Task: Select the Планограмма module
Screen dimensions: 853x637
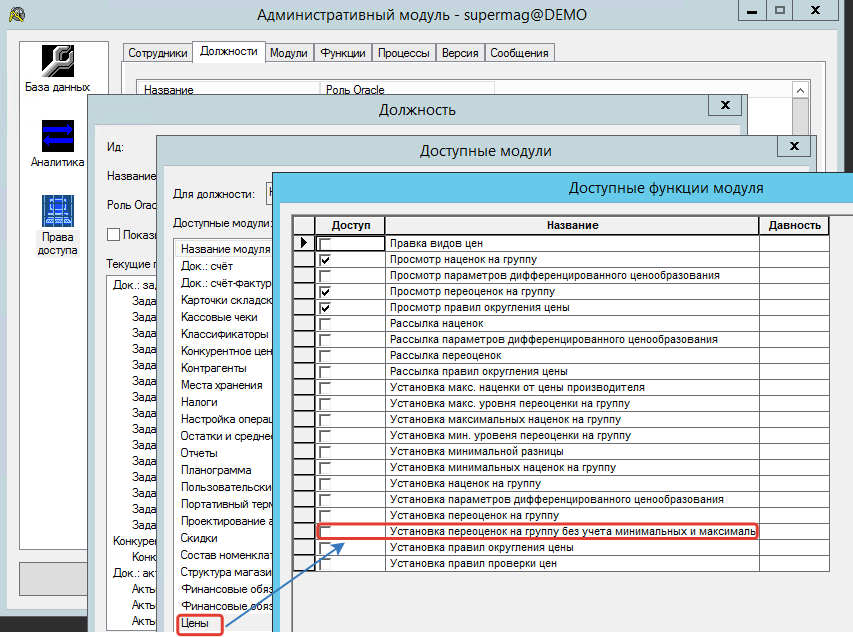Action: [x=216, y=470]
